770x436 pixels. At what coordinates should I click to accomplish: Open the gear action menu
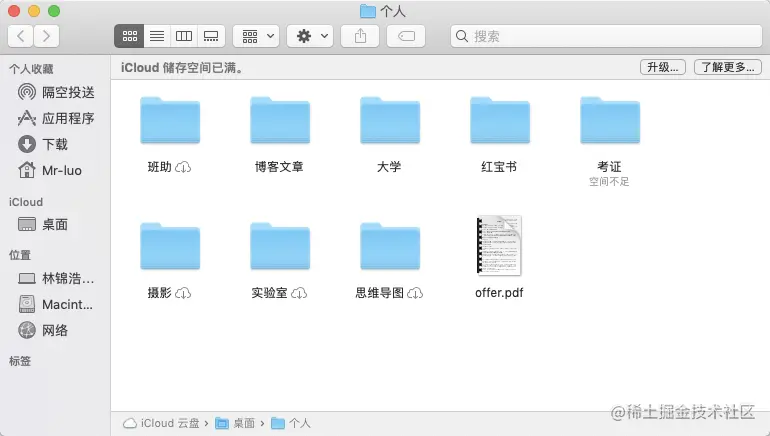coord(310,36)
